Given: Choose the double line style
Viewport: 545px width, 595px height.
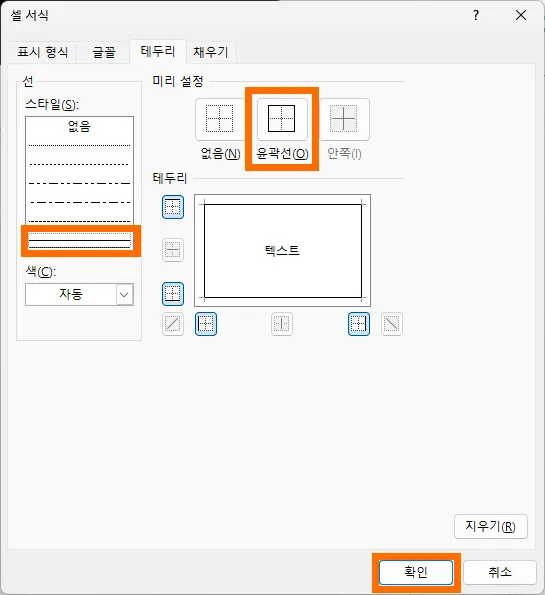Looking at the screenshot, I should pos(79,241).
